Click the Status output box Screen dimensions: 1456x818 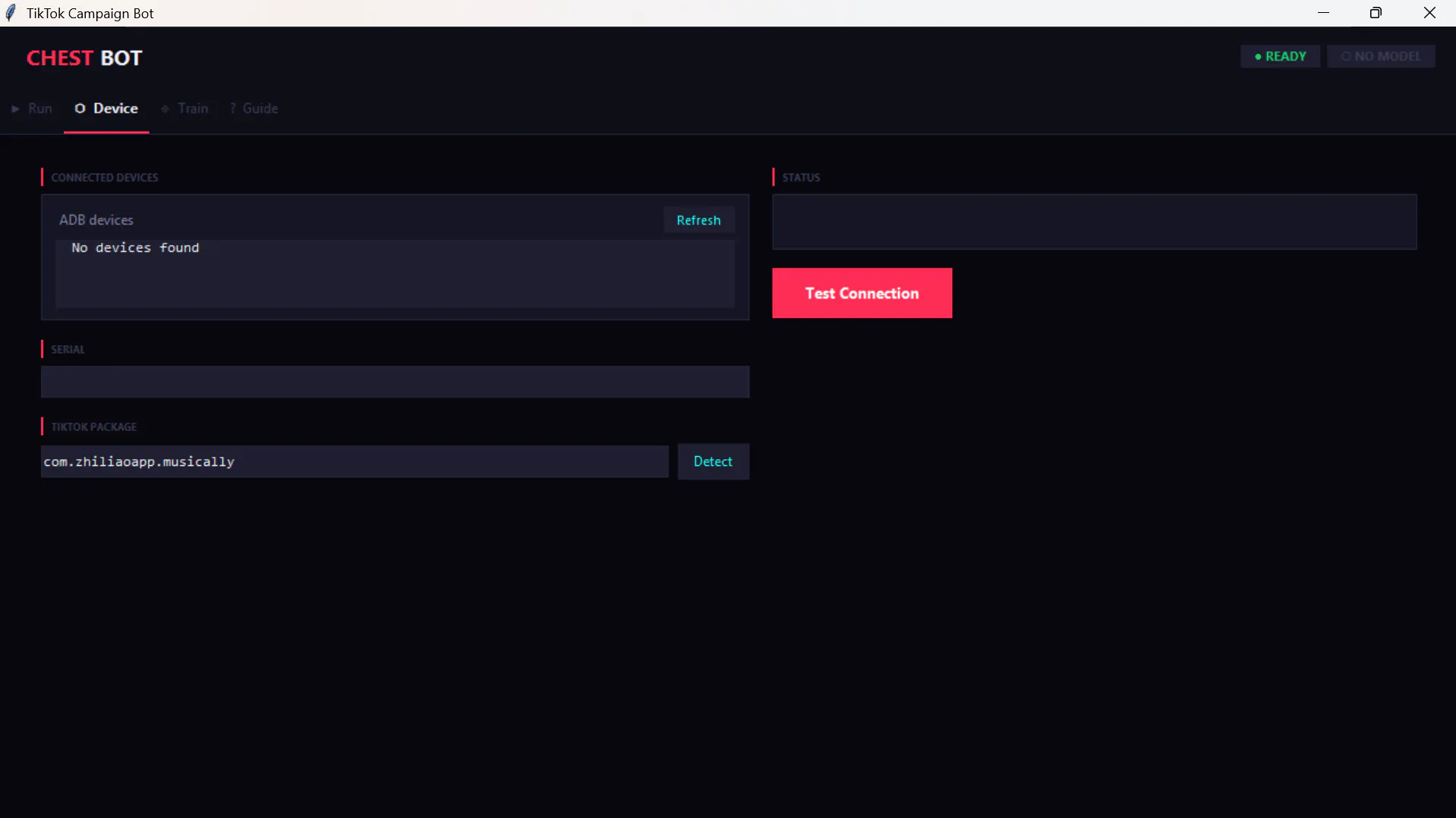1094,222
